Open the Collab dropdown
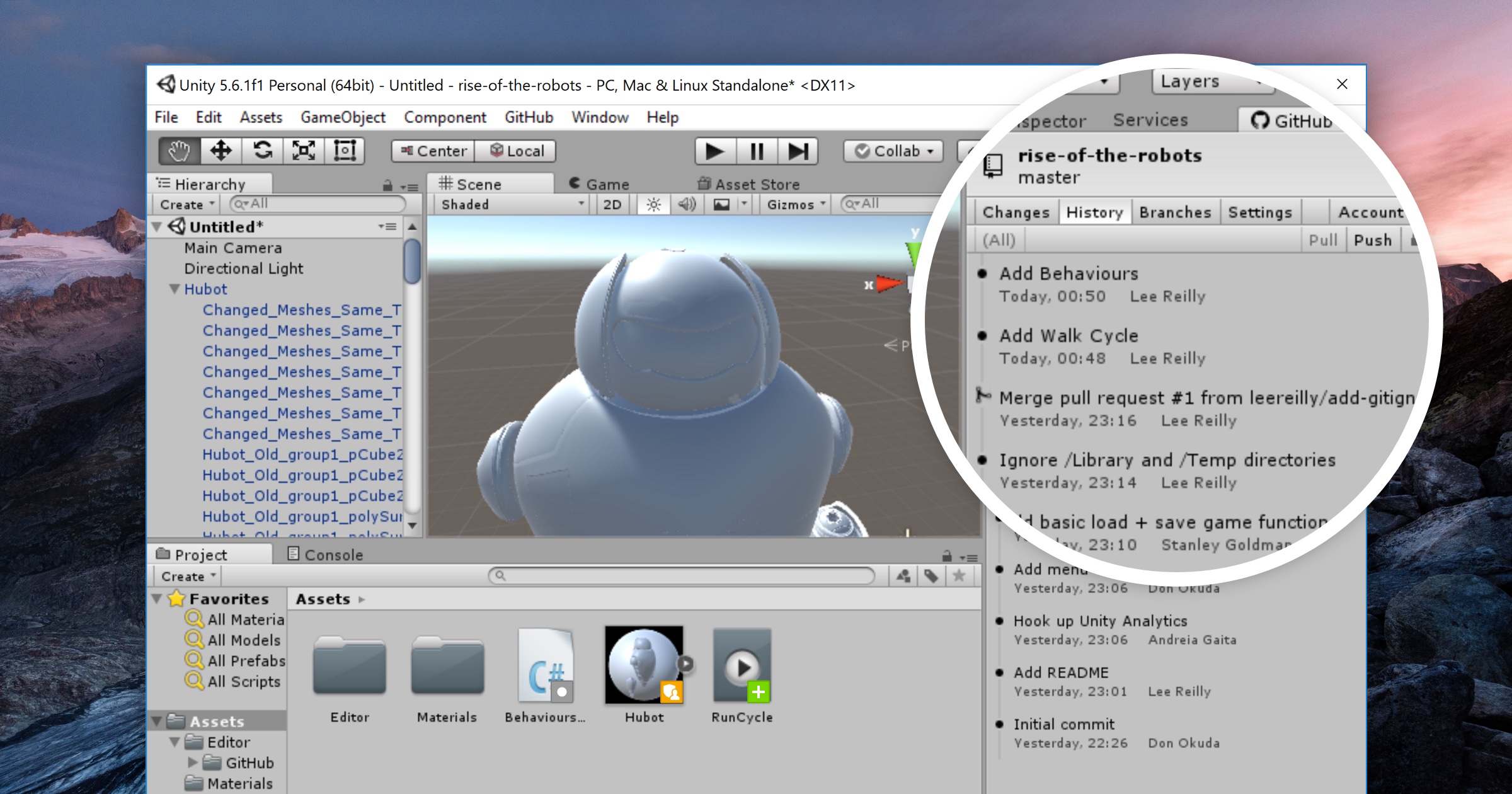Image resolution: width=1512 pixels, height=794 pixels. pyautogui.click(x=893, y=151)
